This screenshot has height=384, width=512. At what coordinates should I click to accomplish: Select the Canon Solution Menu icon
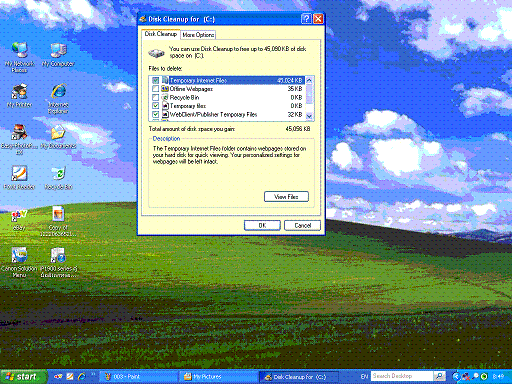[19, 262]
